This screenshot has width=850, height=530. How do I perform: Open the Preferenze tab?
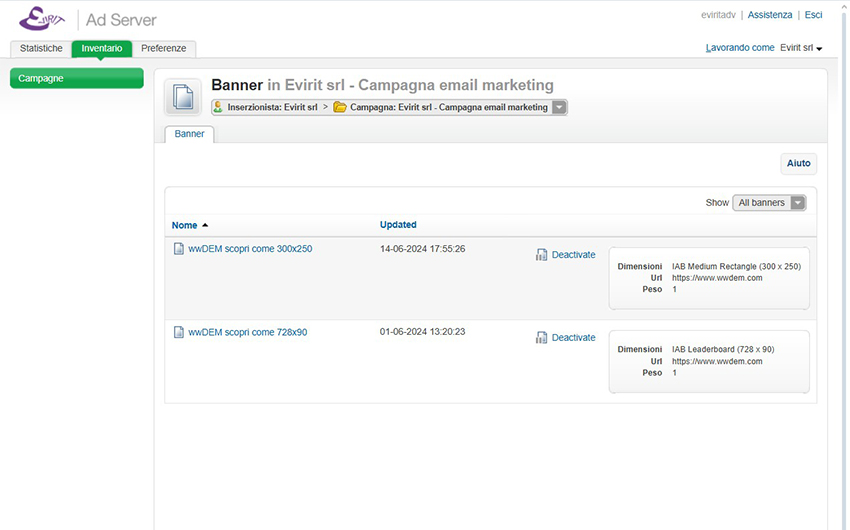tap(163, 48)
